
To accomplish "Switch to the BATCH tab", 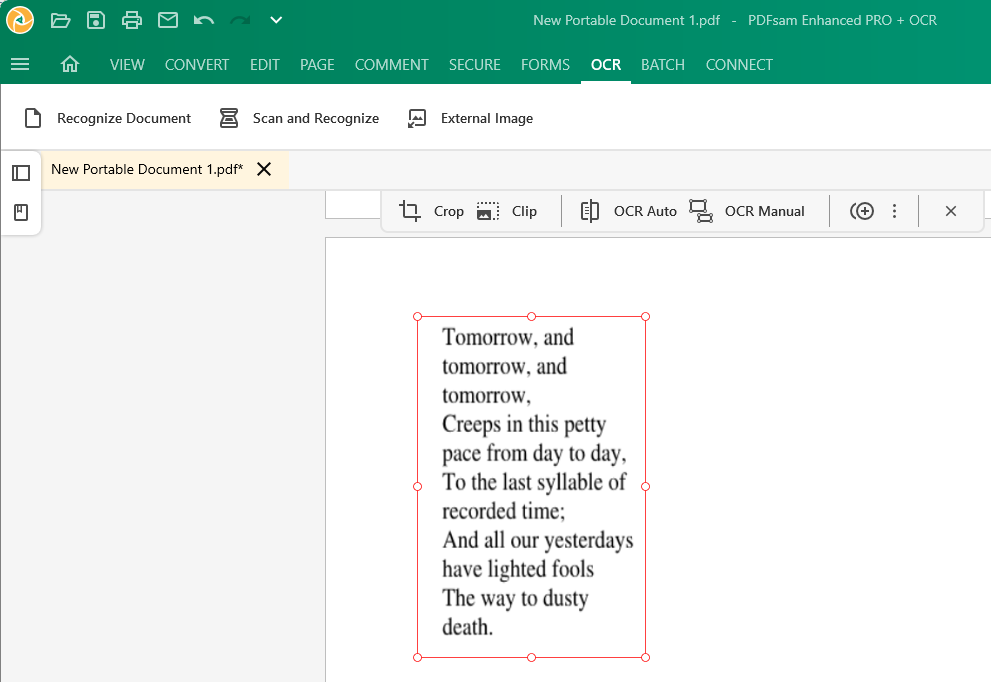I will [663, 65].
